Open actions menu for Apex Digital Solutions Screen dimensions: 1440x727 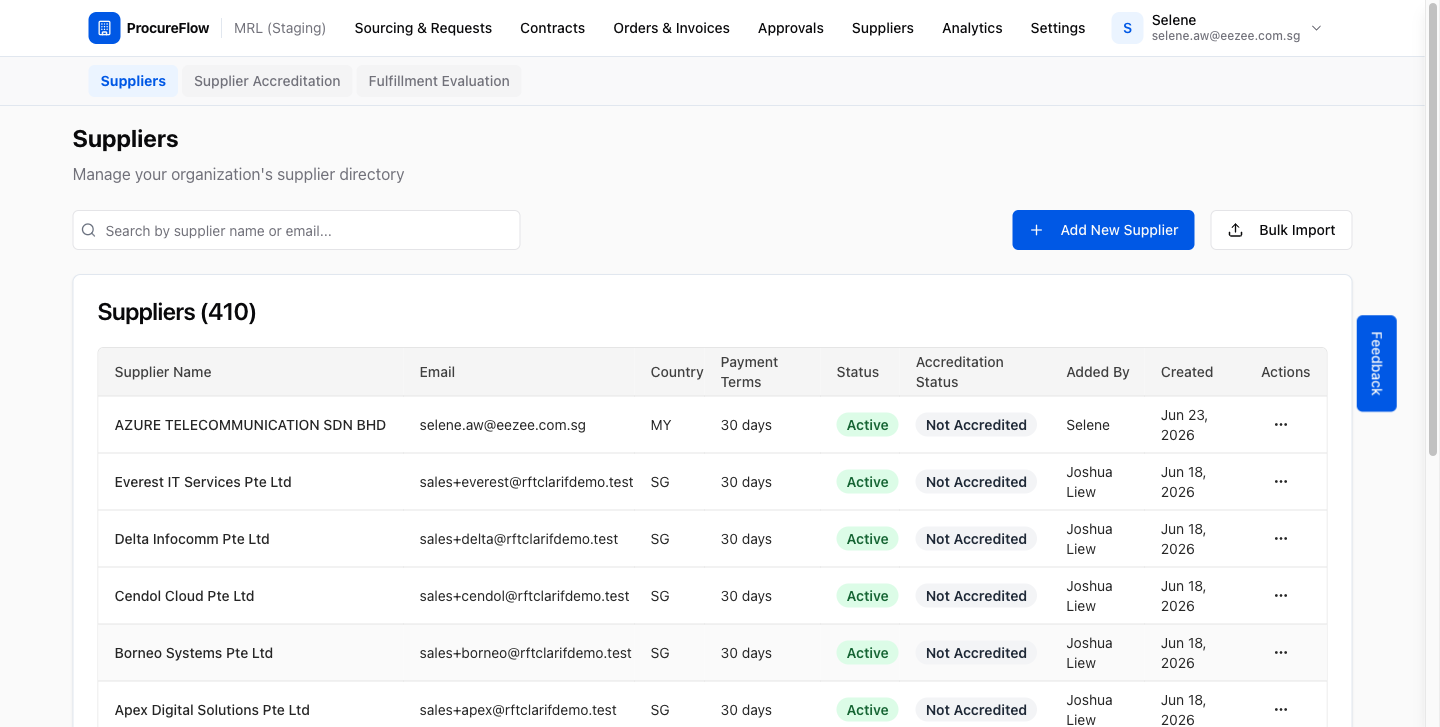click(1280, 710)
